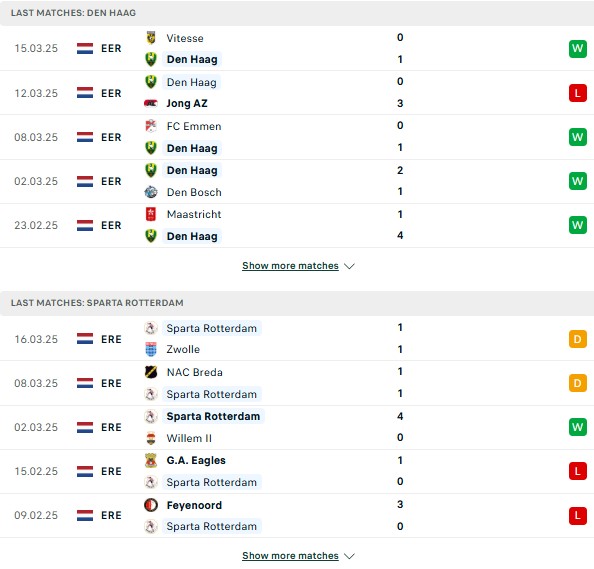
Task: Click the Vitesse club crest icon
Action: (x=151, y=38)
